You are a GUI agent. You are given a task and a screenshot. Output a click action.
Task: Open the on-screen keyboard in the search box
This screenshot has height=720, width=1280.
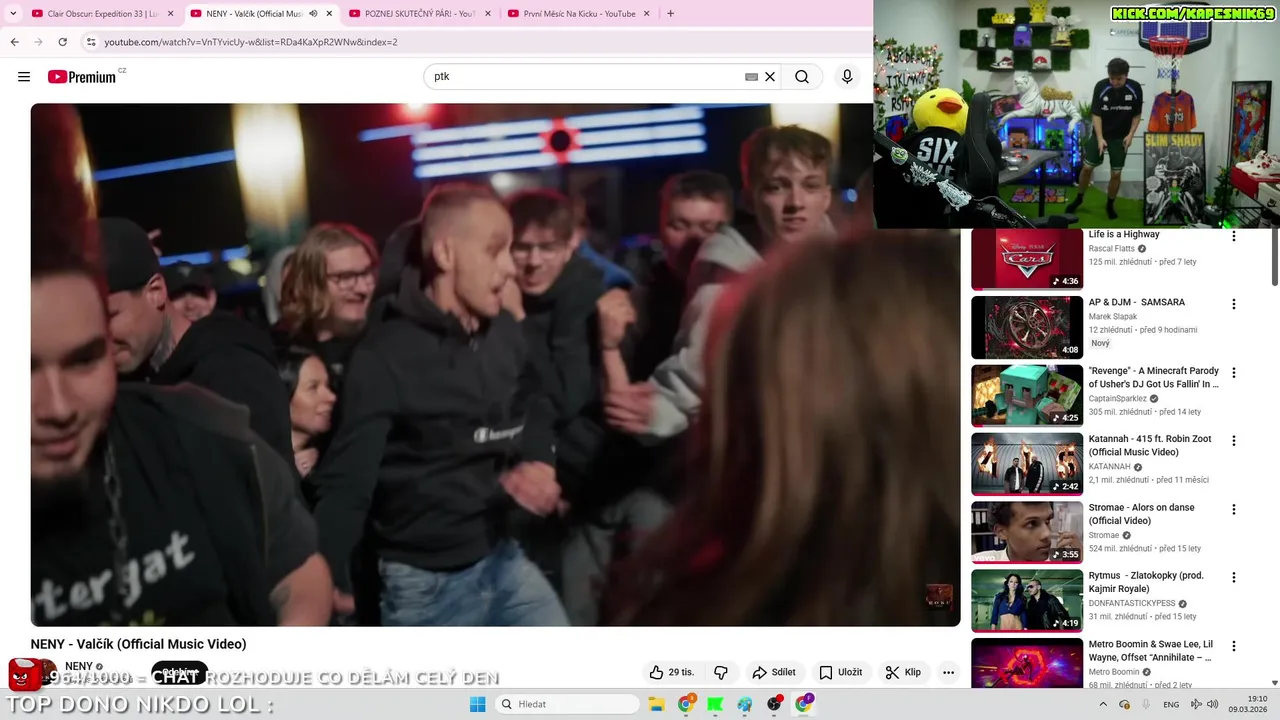pyautogui.click(x=751, y=77)
